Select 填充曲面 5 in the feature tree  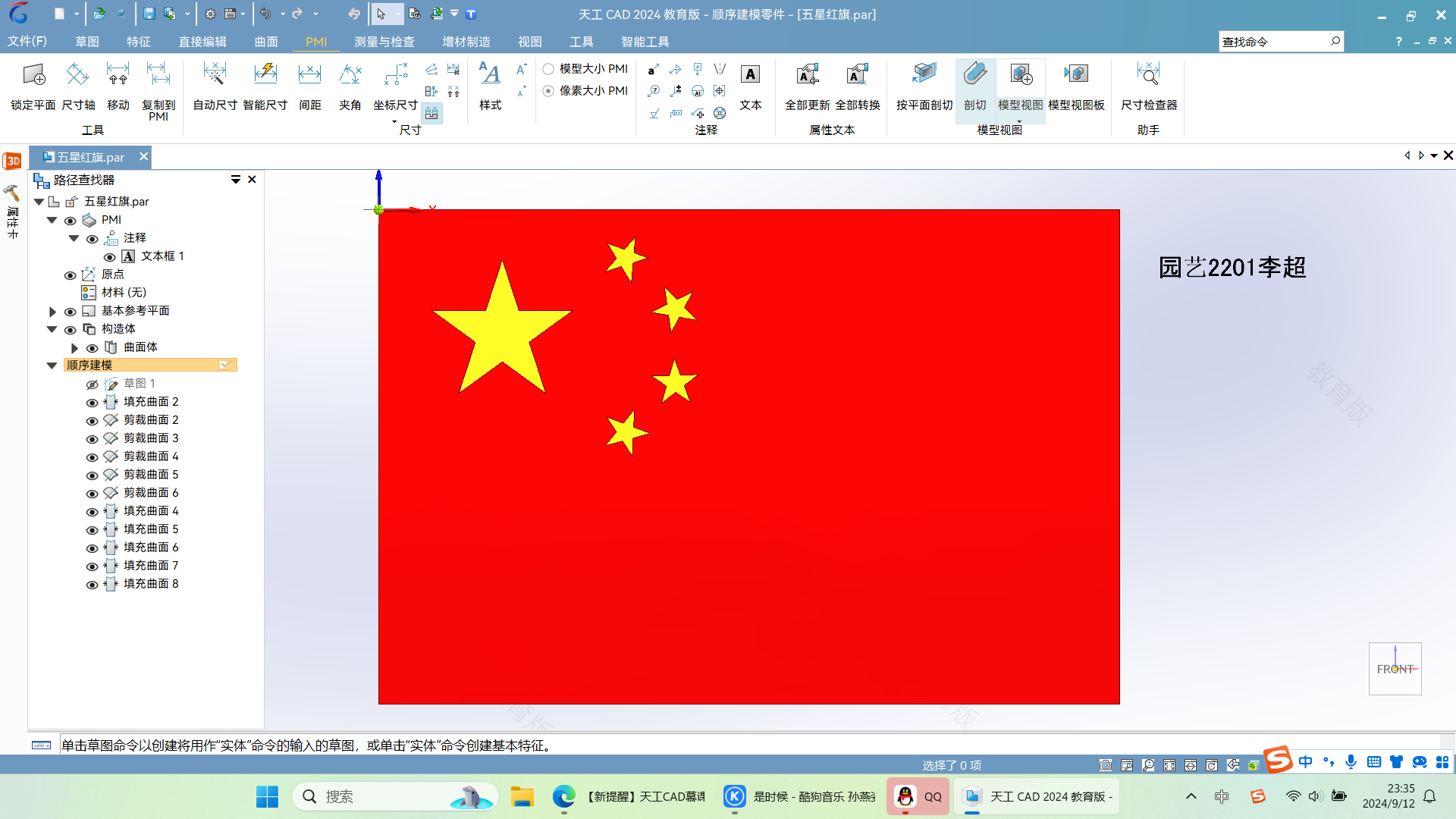click(x=151, y=529)
